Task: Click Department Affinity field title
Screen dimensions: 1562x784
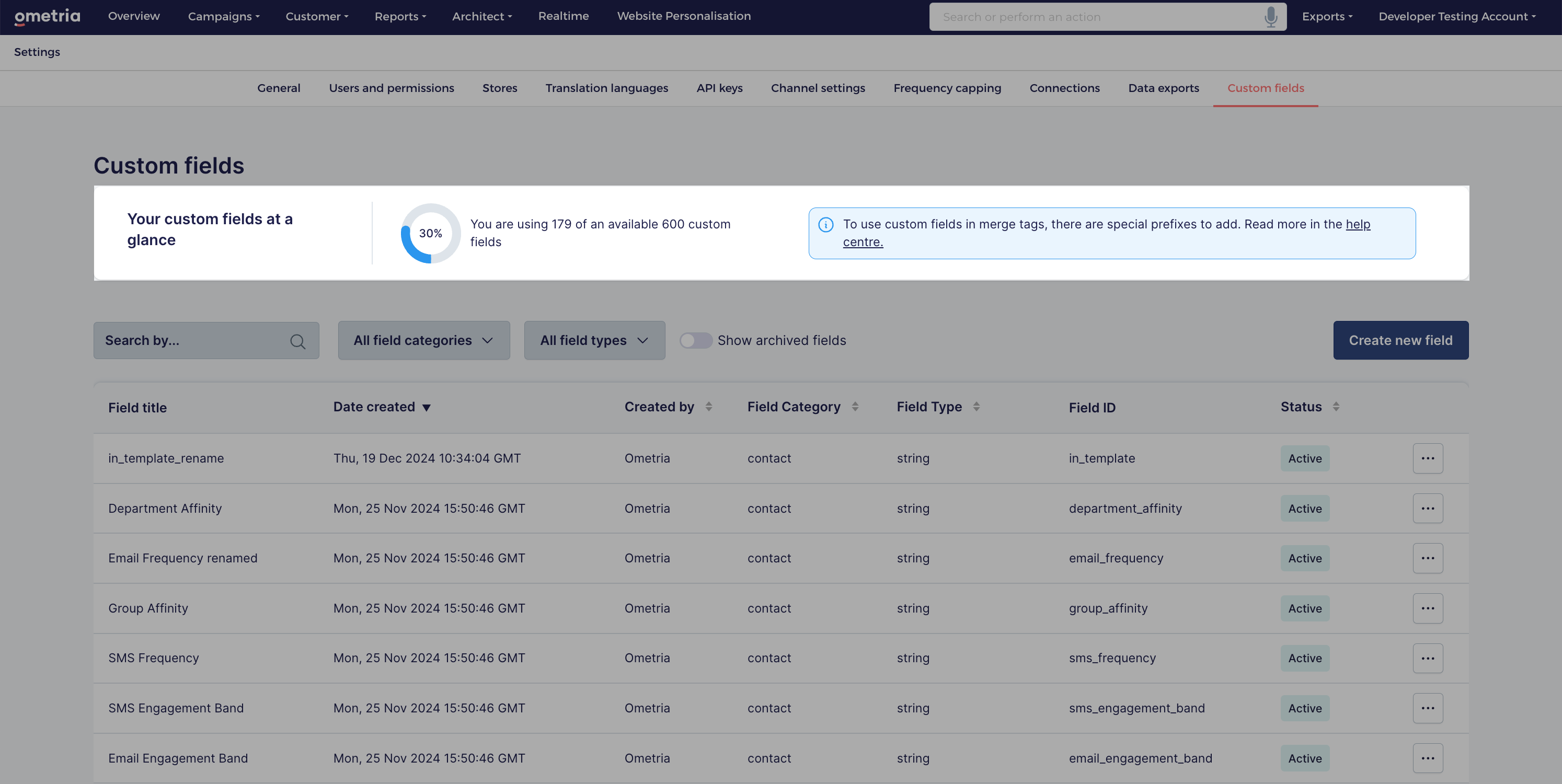Action: [165, 508]
